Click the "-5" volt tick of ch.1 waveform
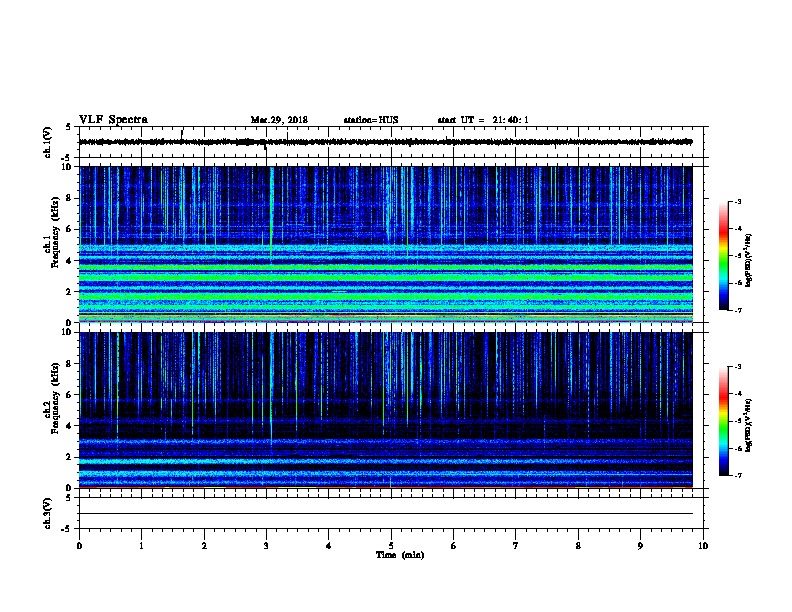This screenshot has height=612, width=792. [x=66, y=158]
